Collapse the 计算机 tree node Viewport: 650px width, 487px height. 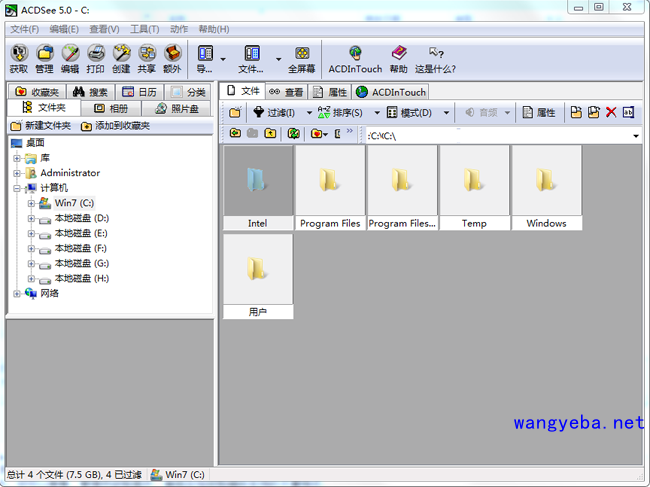point(17,188)
